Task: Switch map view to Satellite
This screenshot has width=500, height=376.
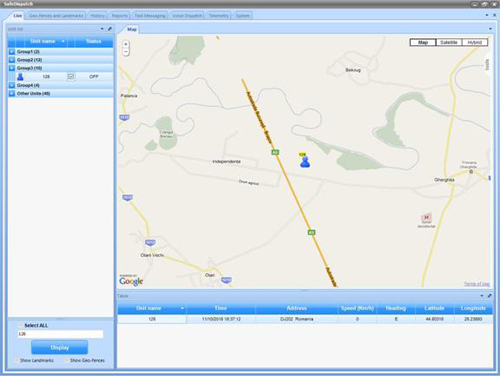Action: [449, 42]
